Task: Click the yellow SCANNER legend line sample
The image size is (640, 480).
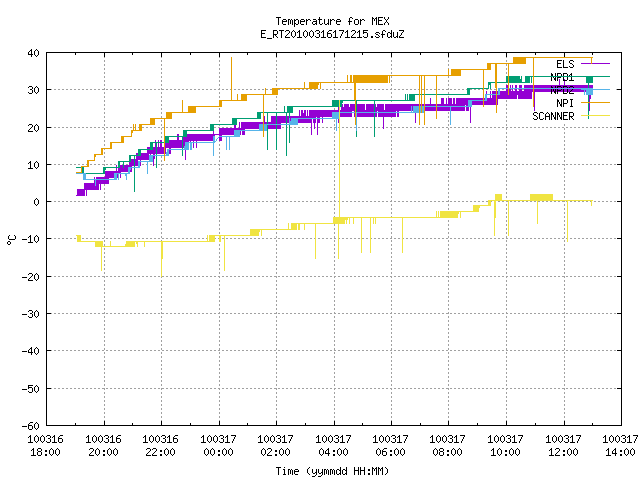Action: point(596,116)
